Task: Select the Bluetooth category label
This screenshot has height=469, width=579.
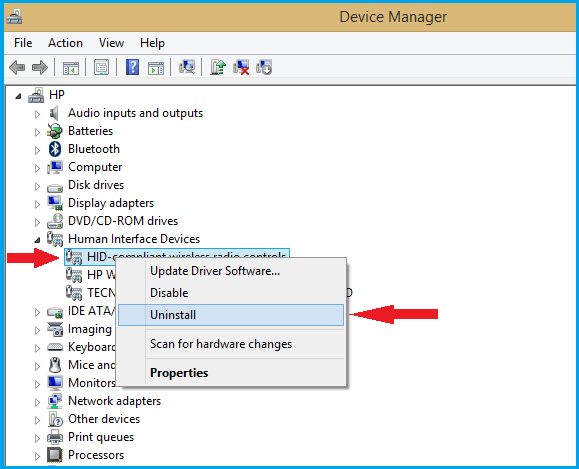Action: 94,149
